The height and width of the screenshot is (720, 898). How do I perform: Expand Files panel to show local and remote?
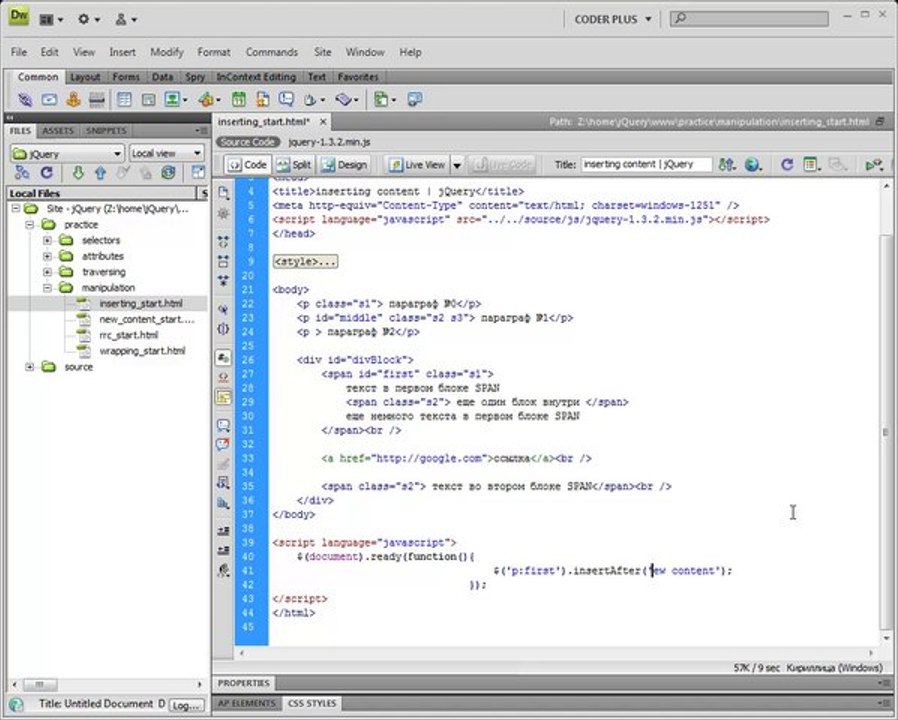pos(198,172)
